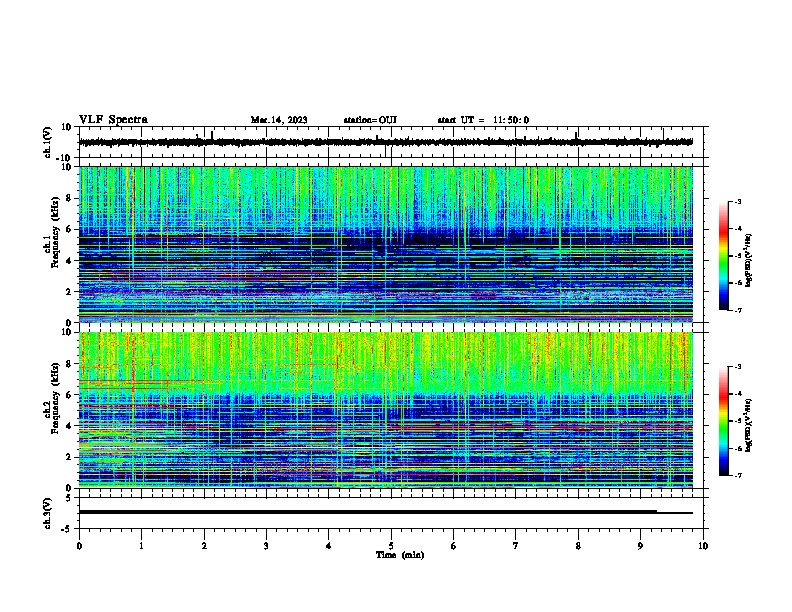Viewport: 792px width, 612px height.
Task: Click the 'Time (min)' axis label
Action: click(x=400, y=555)
